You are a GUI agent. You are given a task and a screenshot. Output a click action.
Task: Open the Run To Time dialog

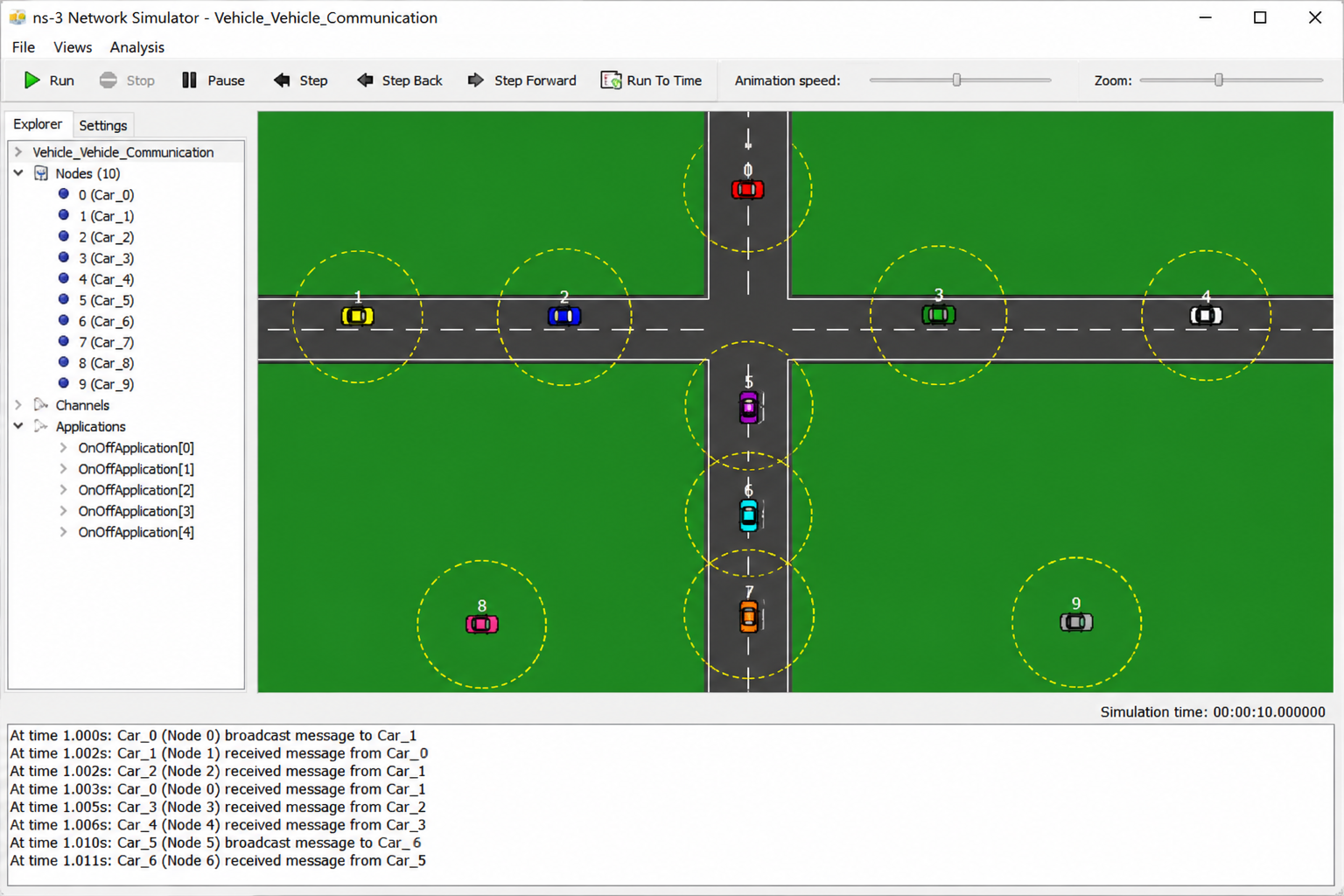[651, 80]
